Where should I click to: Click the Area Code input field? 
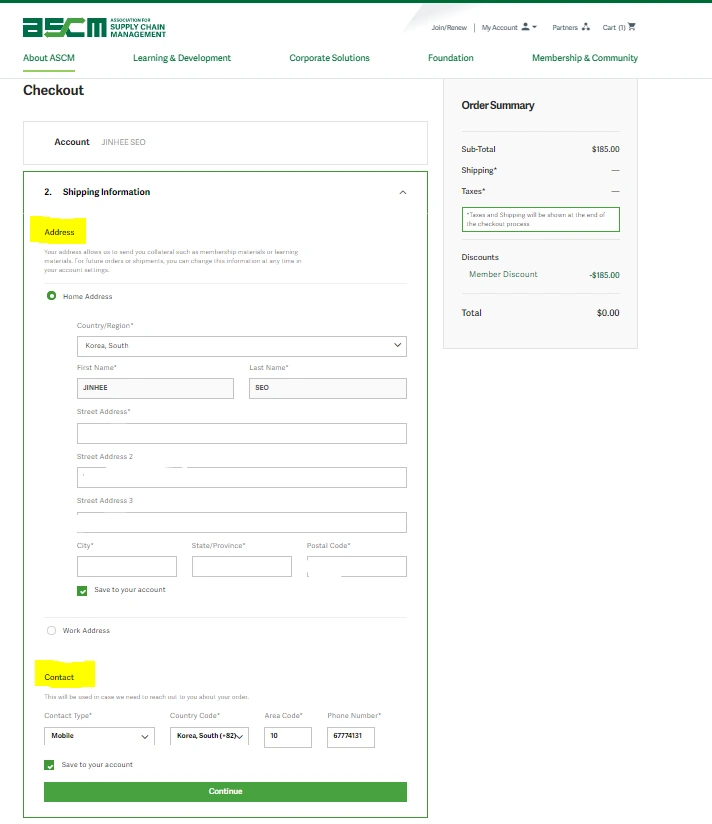[288, 737]
